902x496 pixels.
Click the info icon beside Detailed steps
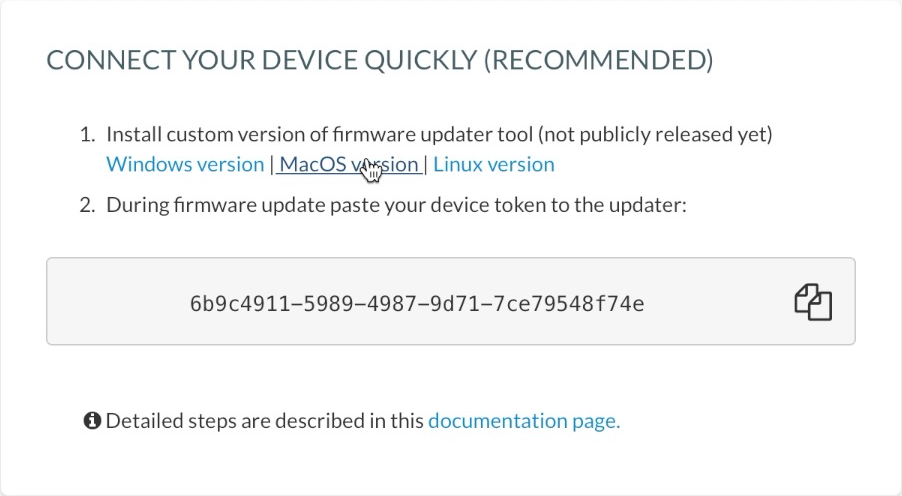click(x=92, y=421)
